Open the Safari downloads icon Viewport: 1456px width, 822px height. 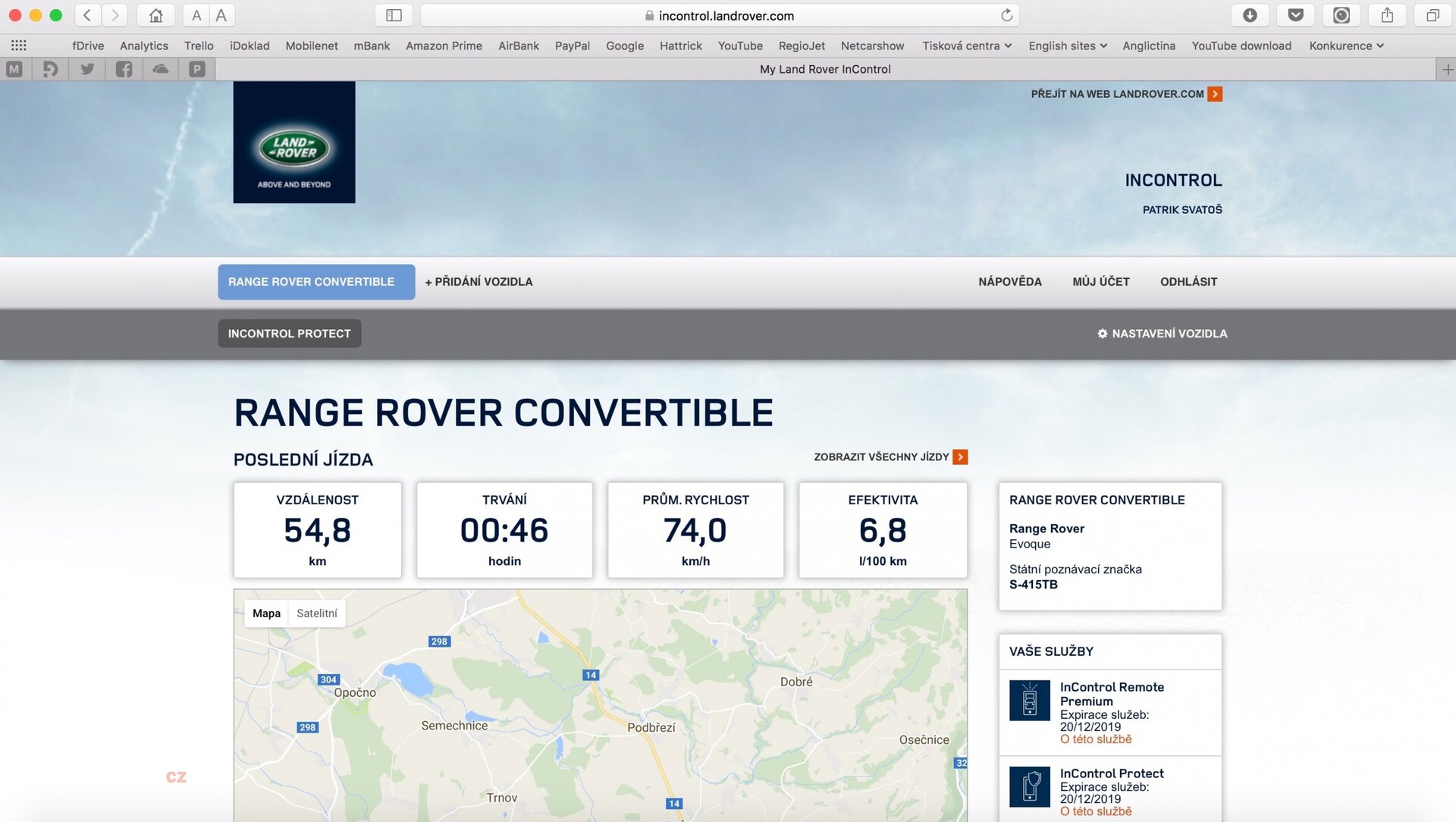(1250, 15)
